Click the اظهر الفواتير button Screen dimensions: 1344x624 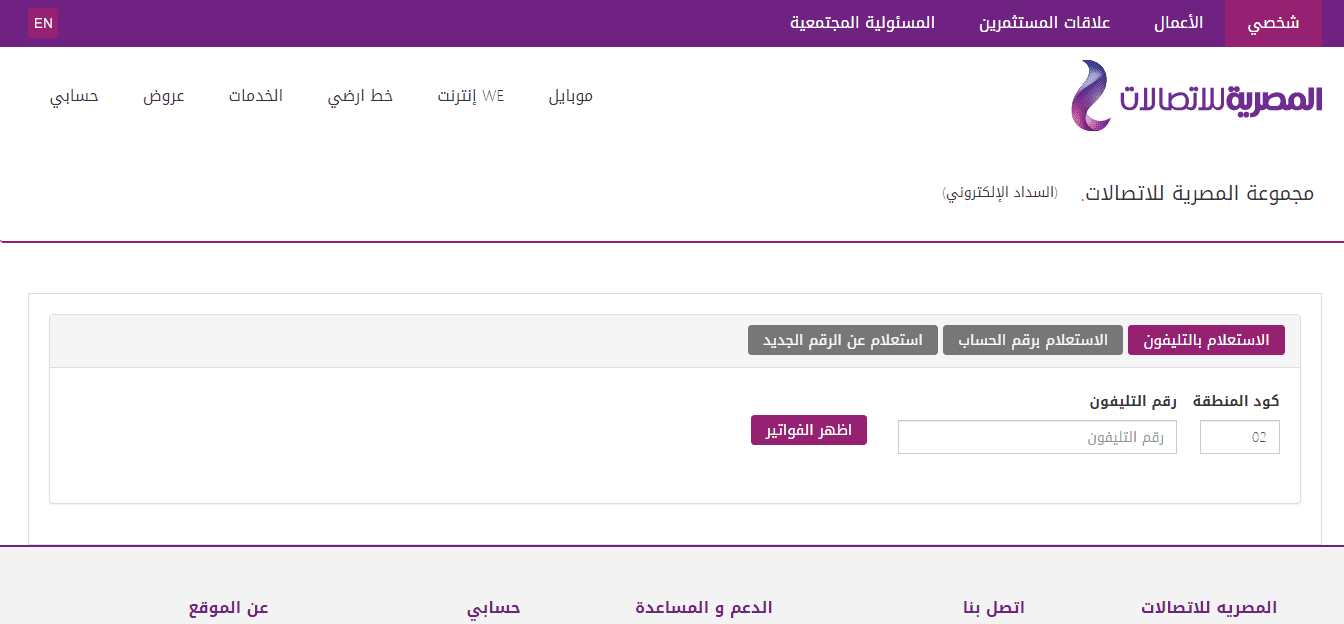[809, 430]
